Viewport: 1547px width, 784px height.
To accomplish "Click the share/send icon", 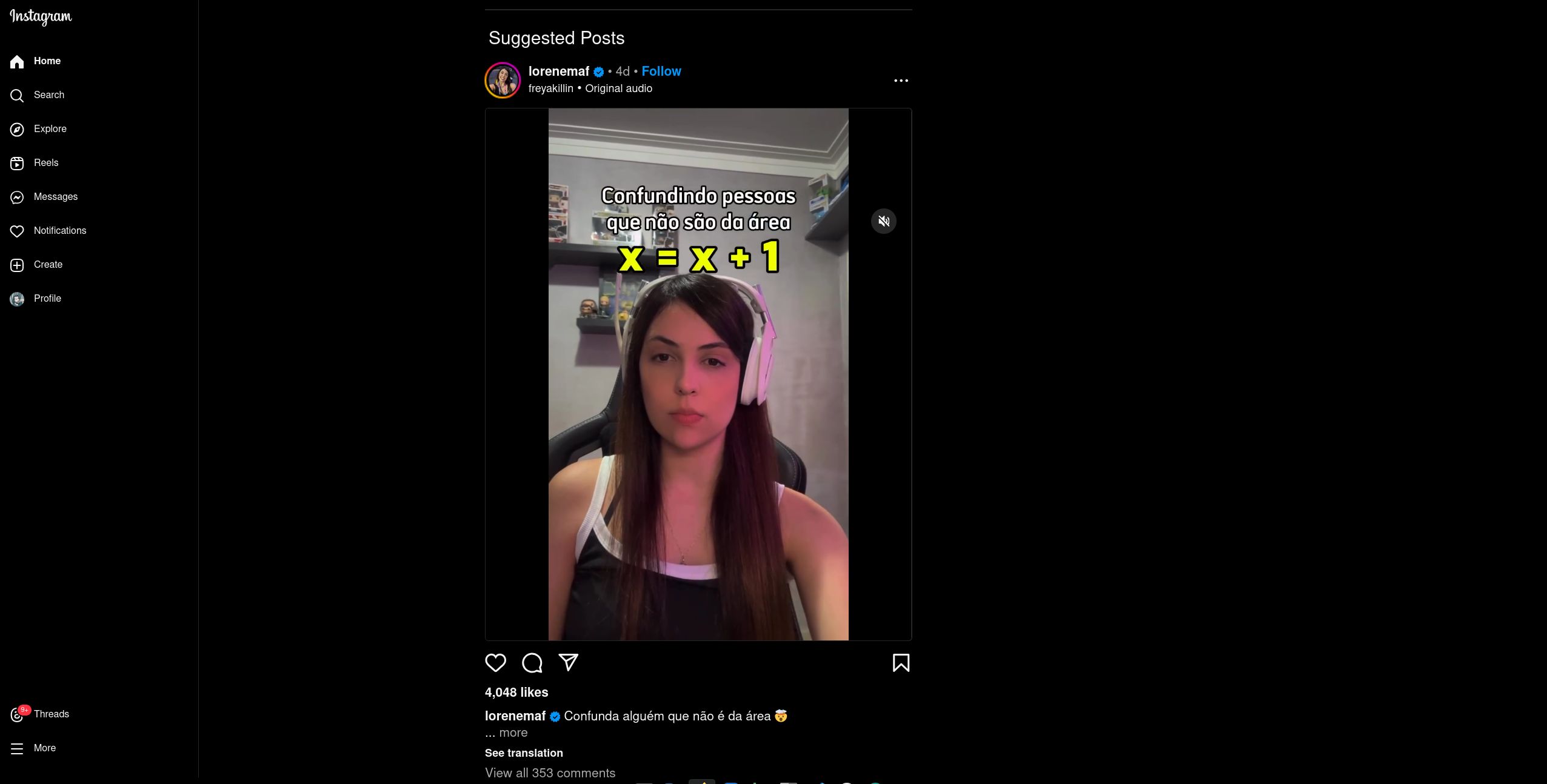I will click(568, 662).
